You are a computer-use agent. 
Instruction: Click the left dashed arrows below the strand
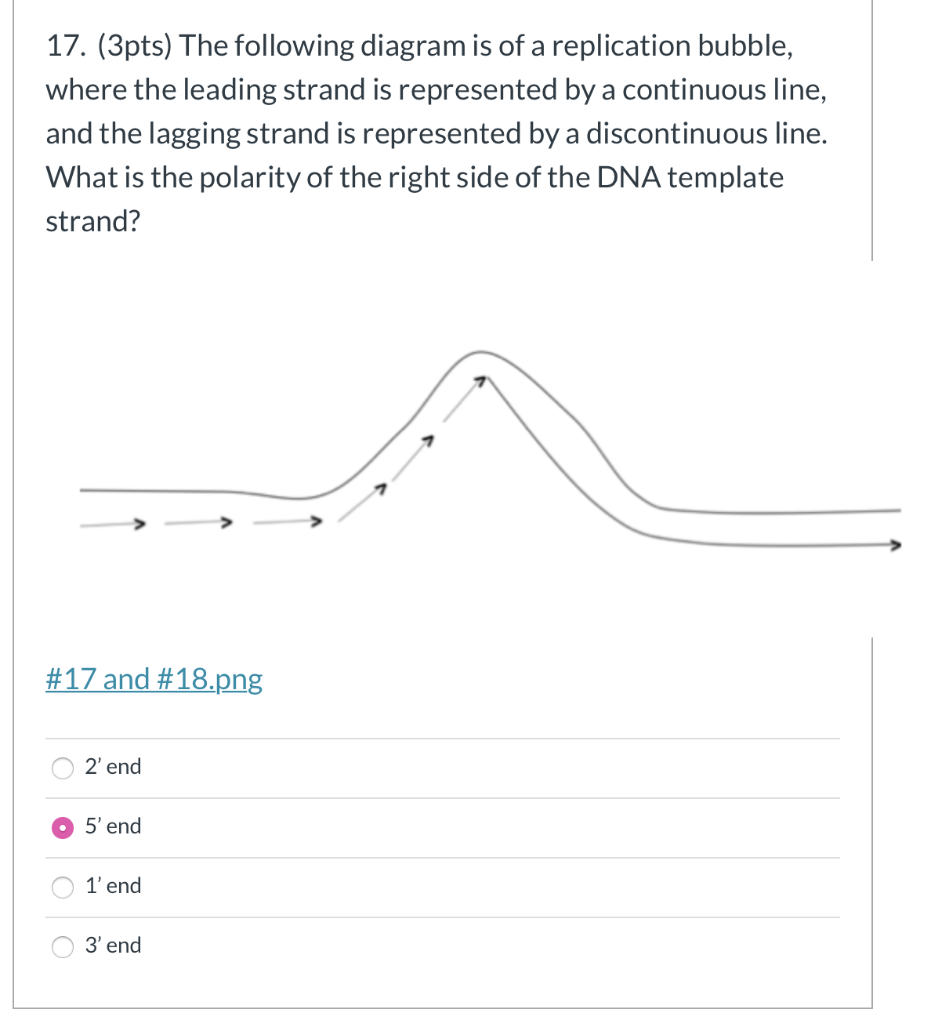(200, 522)
